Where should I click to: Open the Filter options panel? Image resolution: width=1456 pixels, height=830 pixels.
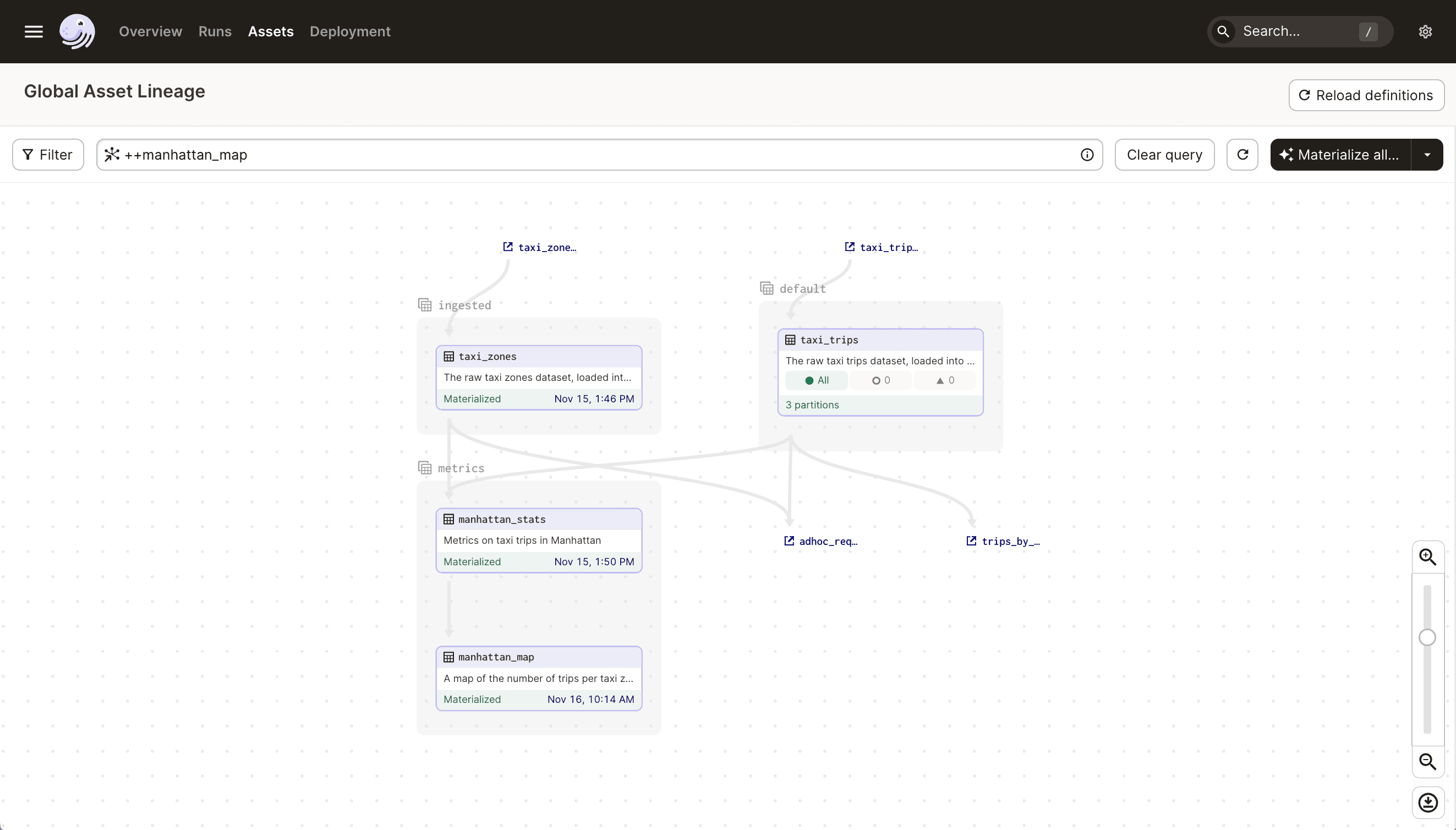[x=48, y=155]
